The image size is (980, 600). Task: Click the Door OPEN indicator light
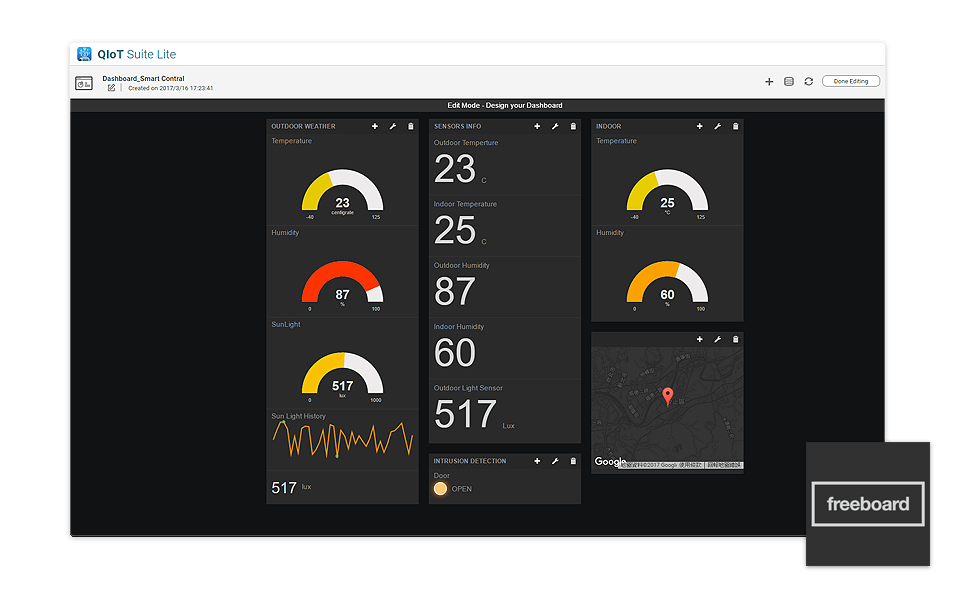point(440,489)
